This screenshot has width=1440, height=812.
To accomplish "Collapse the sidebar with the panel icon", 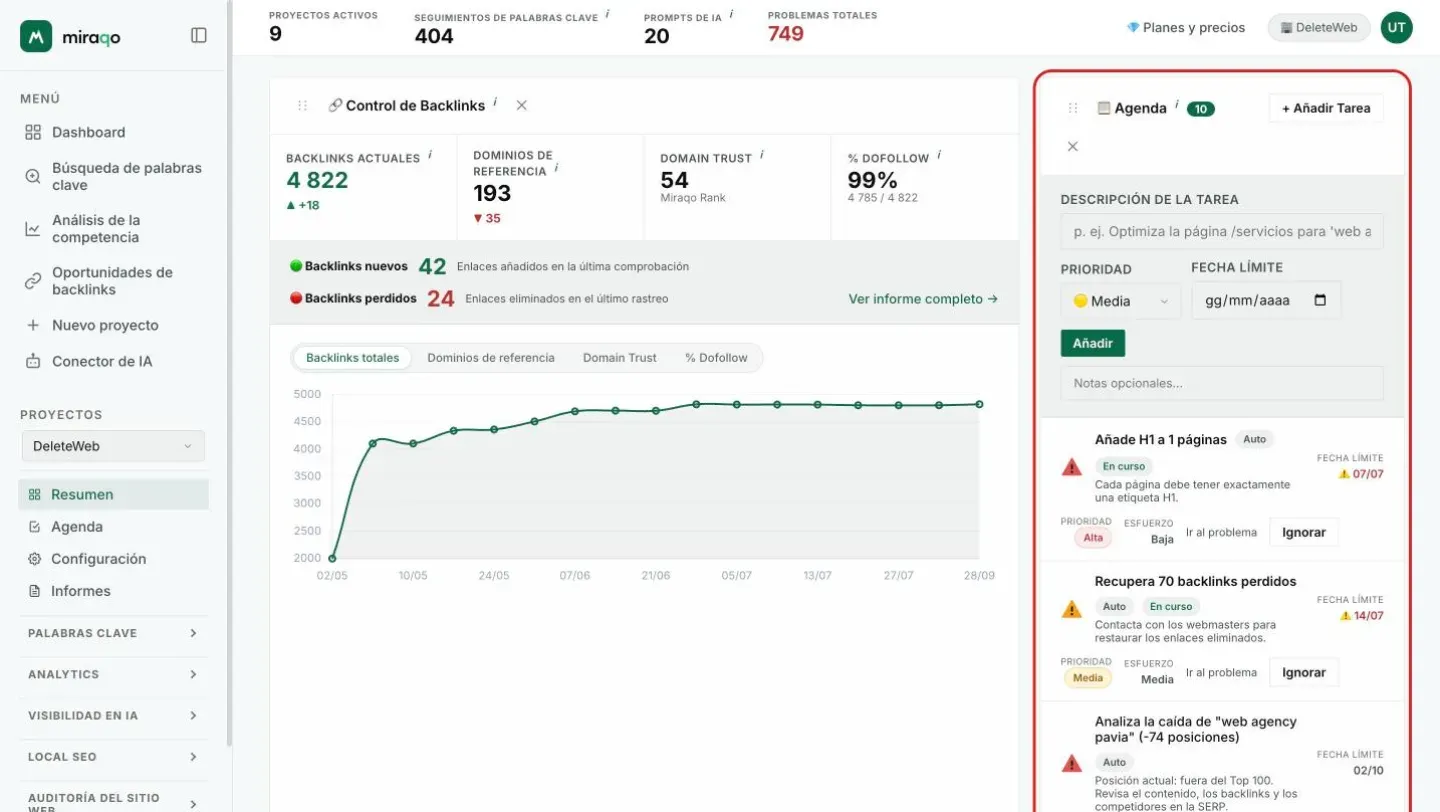I will point(199,36).
